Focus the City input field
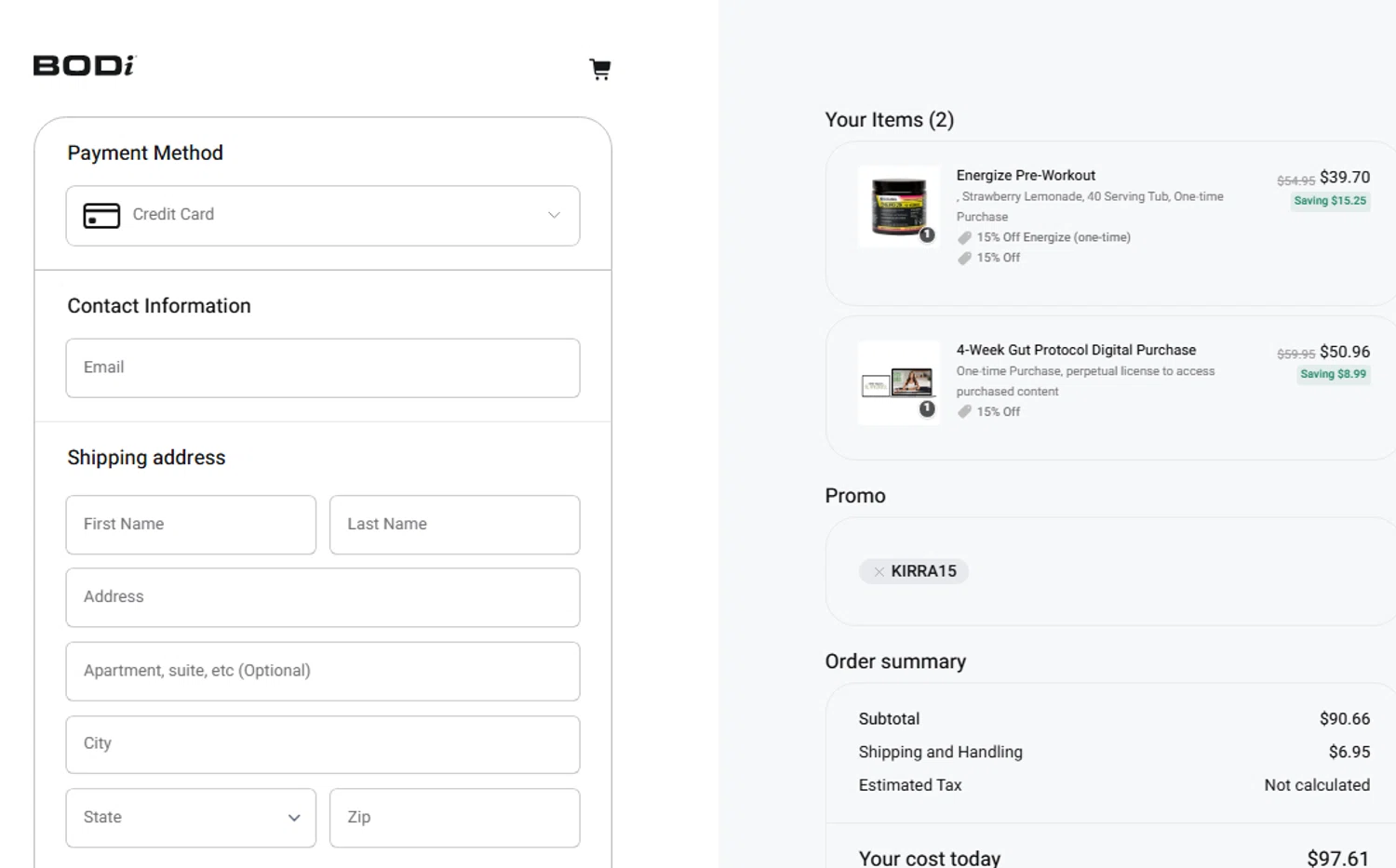Screen dimensions: 1396x868 (x=323, y=744)
